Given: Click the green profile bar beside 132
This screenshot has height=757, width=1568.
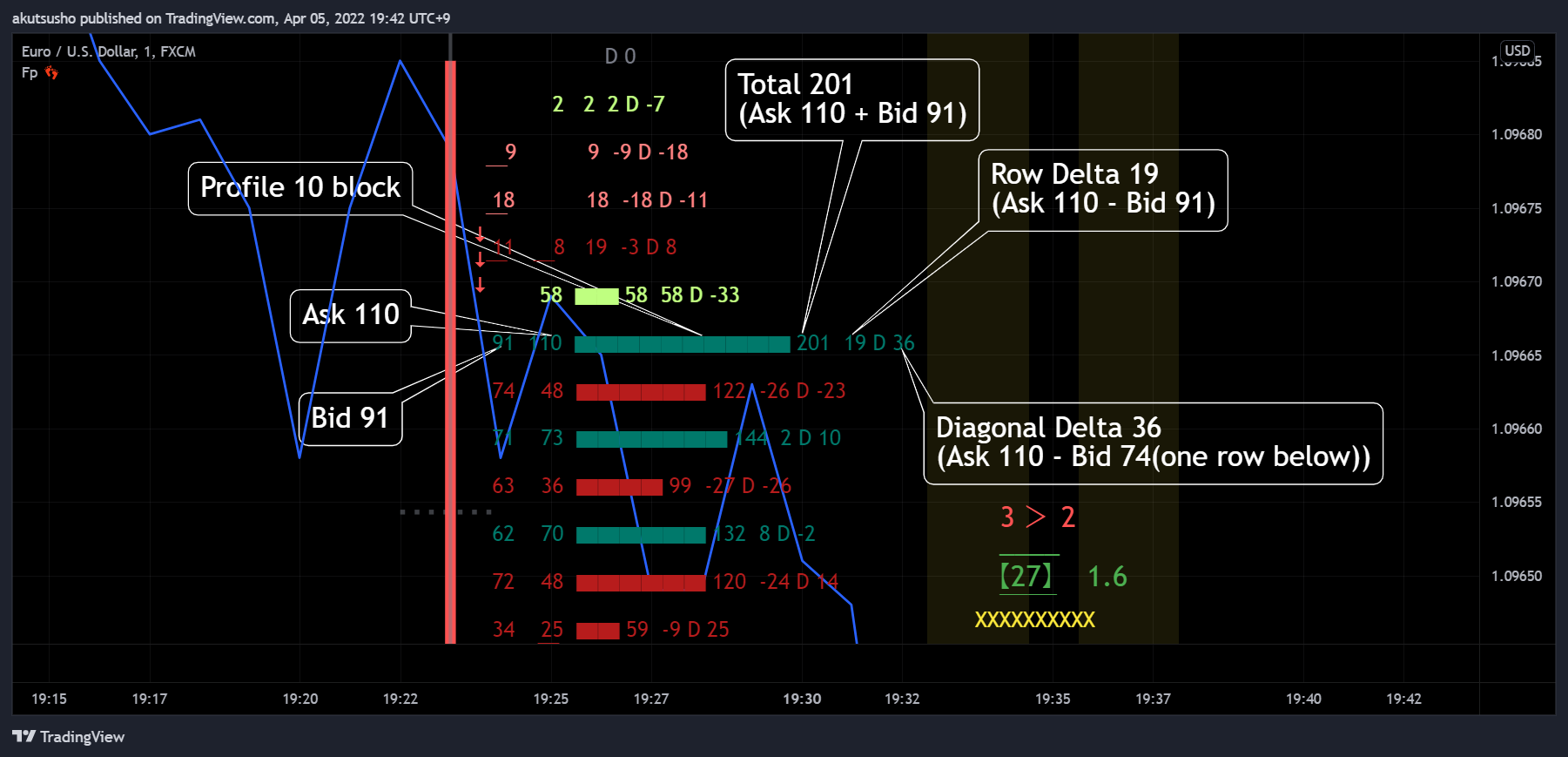Looking at the screenshot, I should coord(641,535).
